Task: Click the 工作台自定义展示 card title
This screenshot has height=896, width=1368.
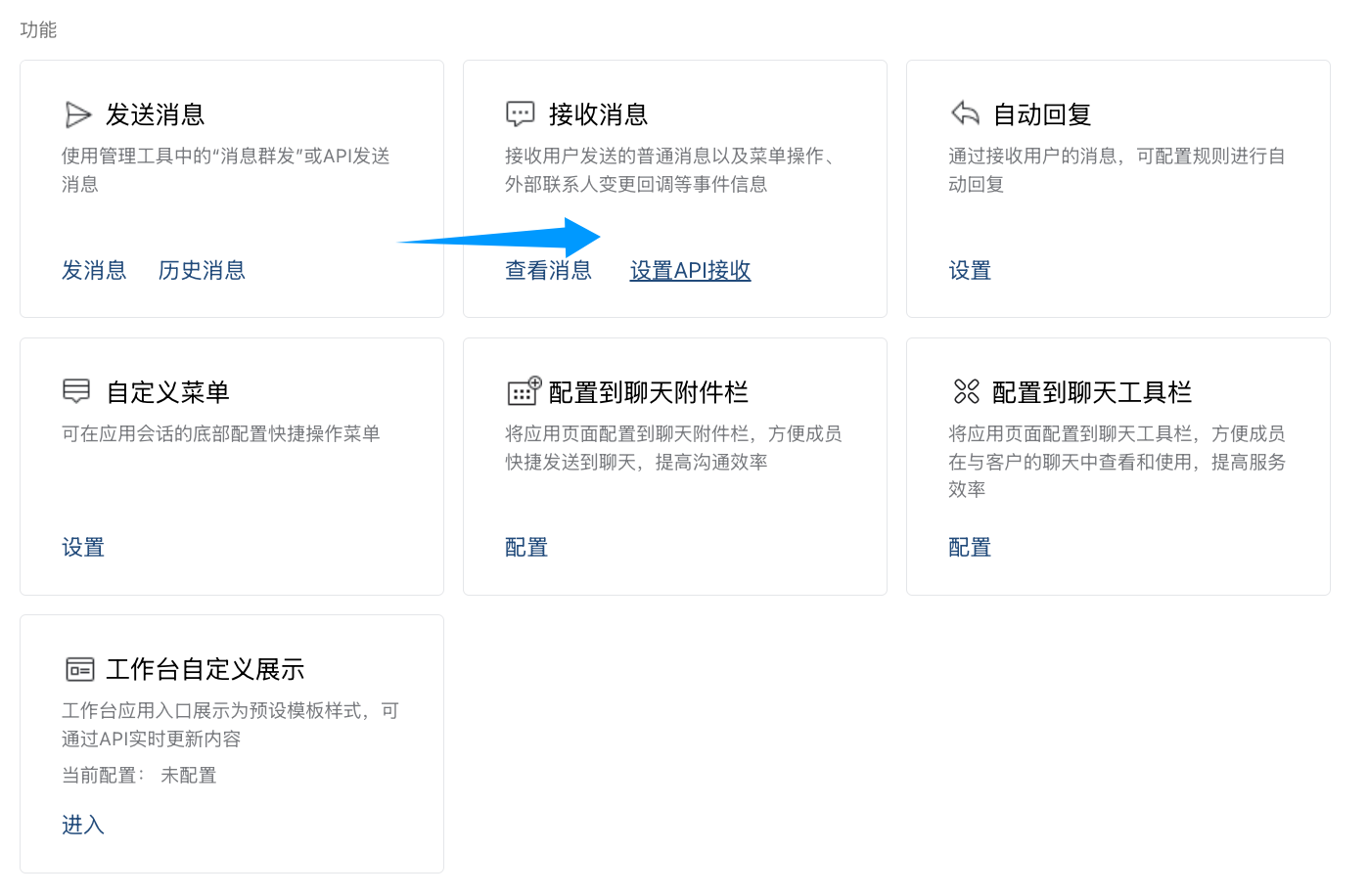Action: (205, 669)
